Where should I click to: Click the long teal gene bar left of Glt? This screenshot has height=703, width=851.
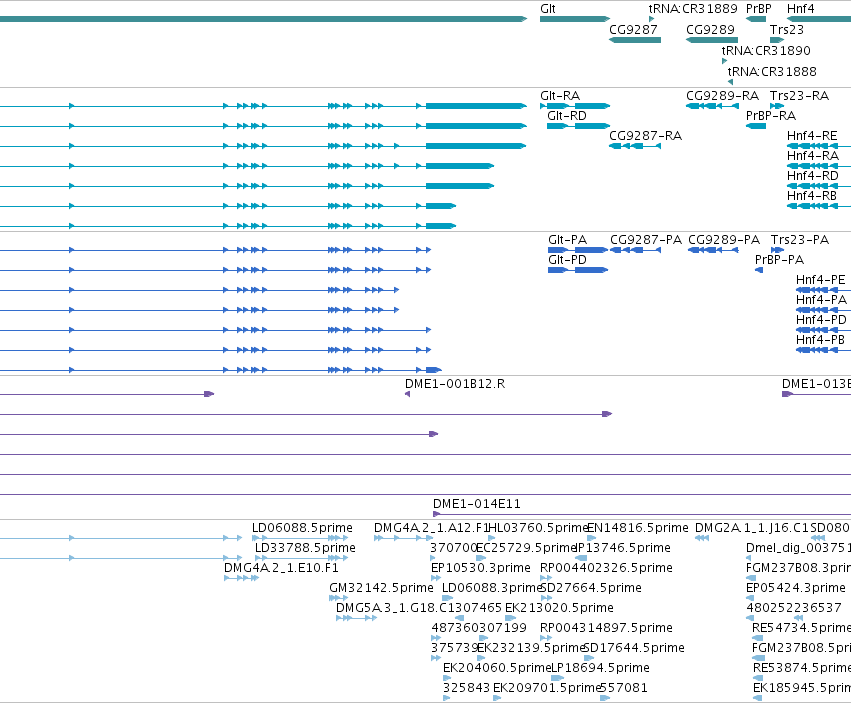263,19
